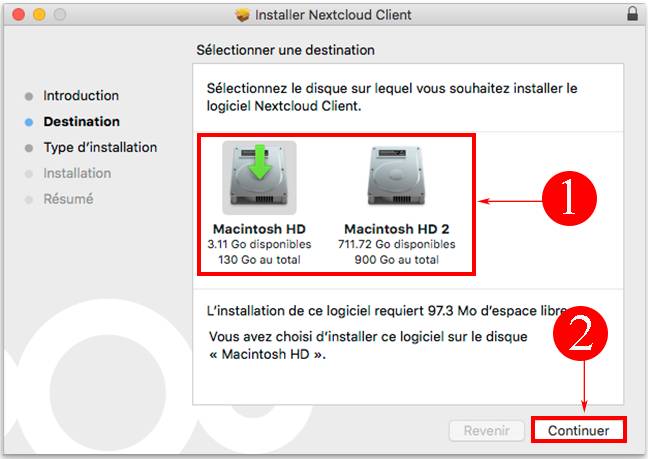Select the Type d'installation step

pos(100,147)
